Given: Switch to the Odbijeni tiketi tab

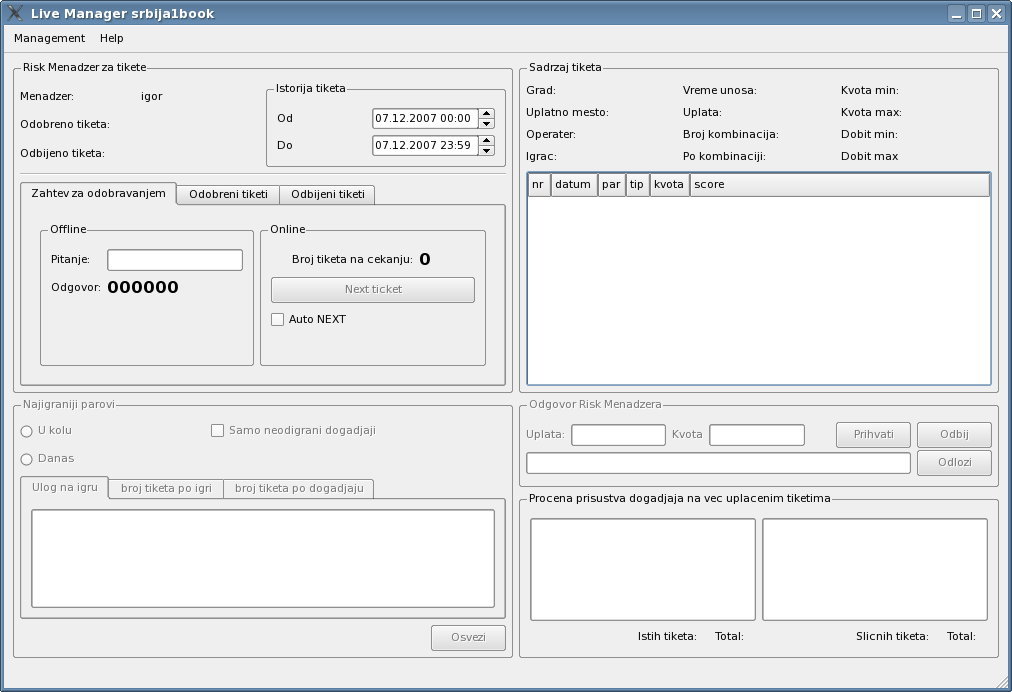Looking at the screenshot, I should [x=327, y=194].
